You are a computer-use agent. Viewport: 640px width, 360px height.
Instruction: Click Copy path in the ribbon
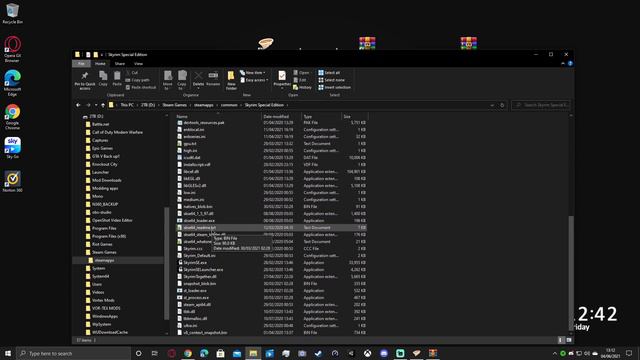click(x=138, y=80)
